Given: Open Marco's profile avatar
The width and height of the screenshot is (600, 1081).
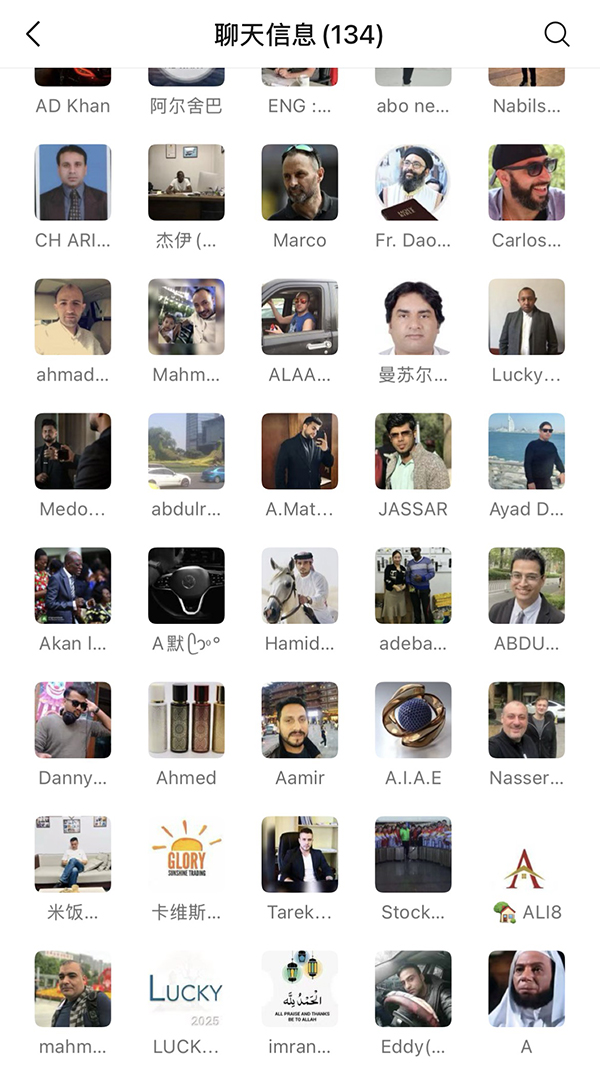Looking at the screenshot, I should [299, 182].
